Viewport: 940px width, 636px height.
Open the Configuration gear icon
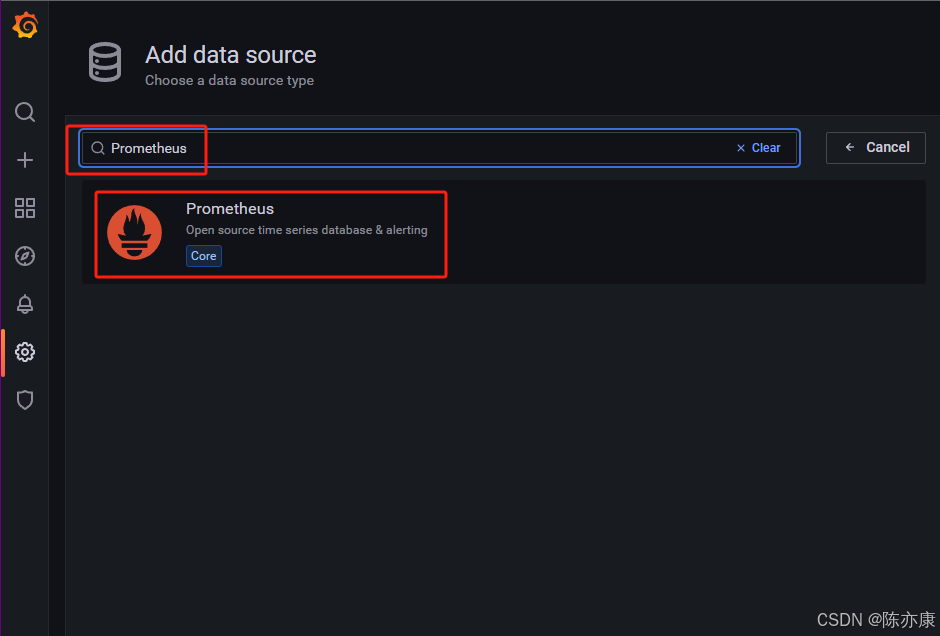[x=25, y=352]
